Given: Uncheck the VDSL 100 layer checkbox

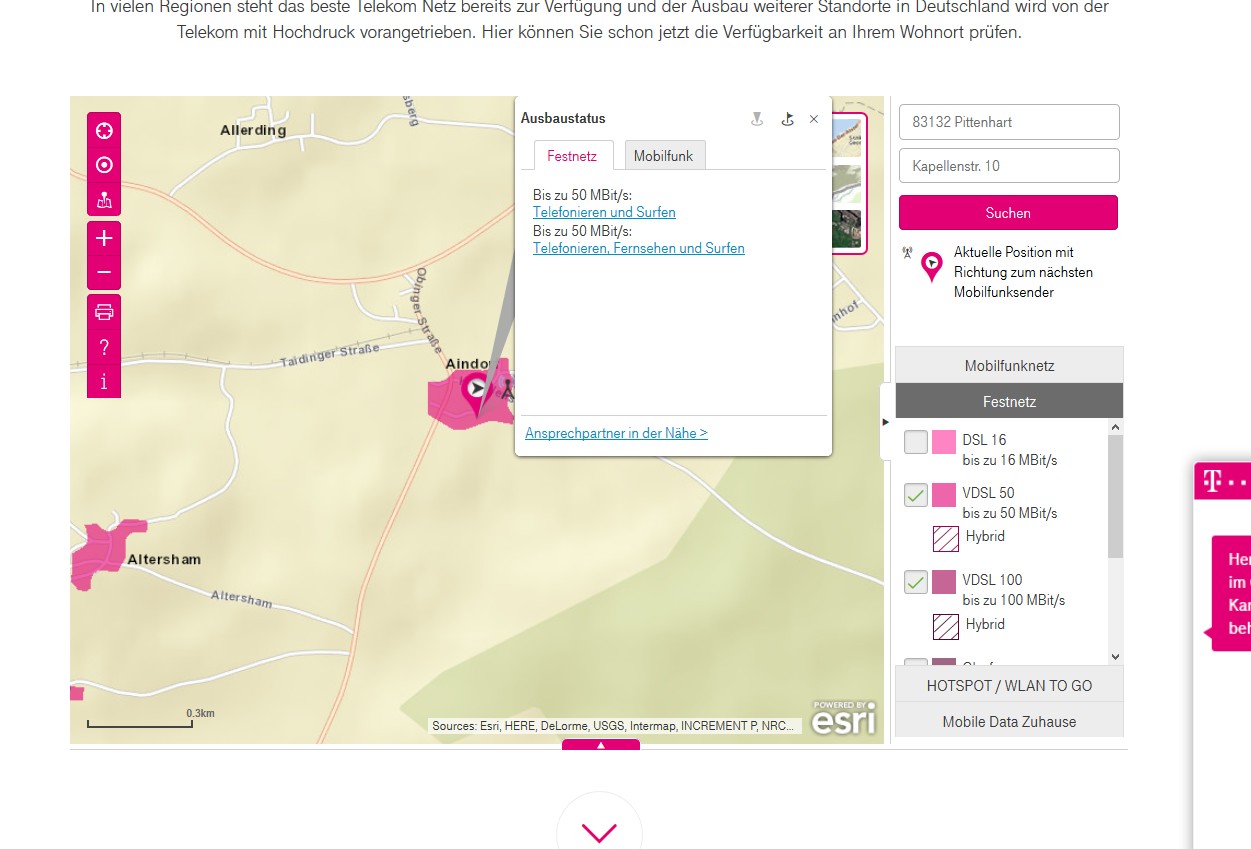Looking at the screenshot, I should [x=916, y=582].
